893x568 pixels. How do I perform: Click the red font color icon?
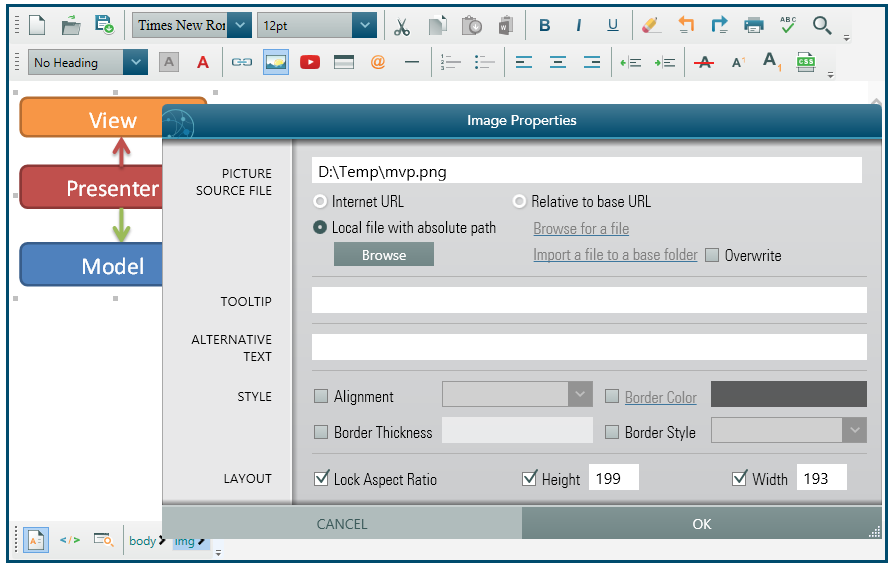(x=203, y=62)
